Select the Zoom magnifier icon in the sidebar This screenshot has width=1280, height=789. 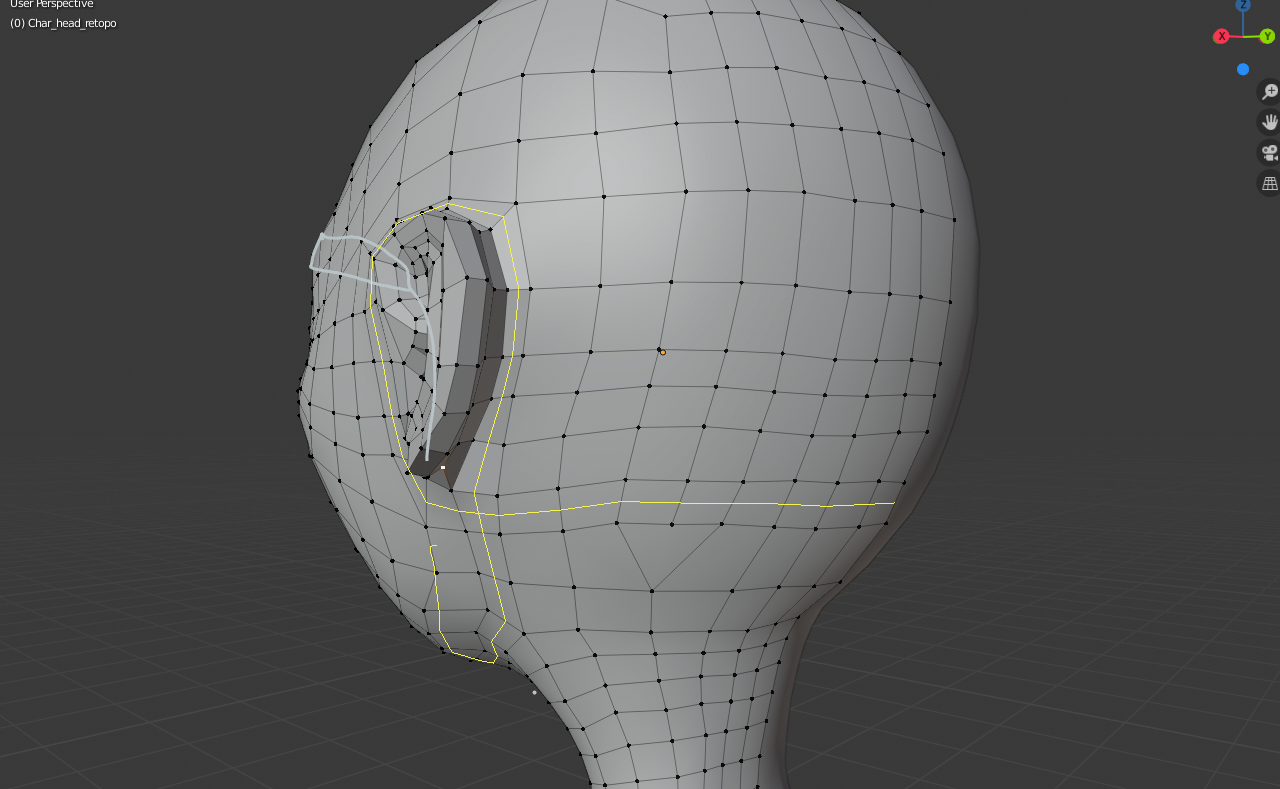tap(1268, 90)
